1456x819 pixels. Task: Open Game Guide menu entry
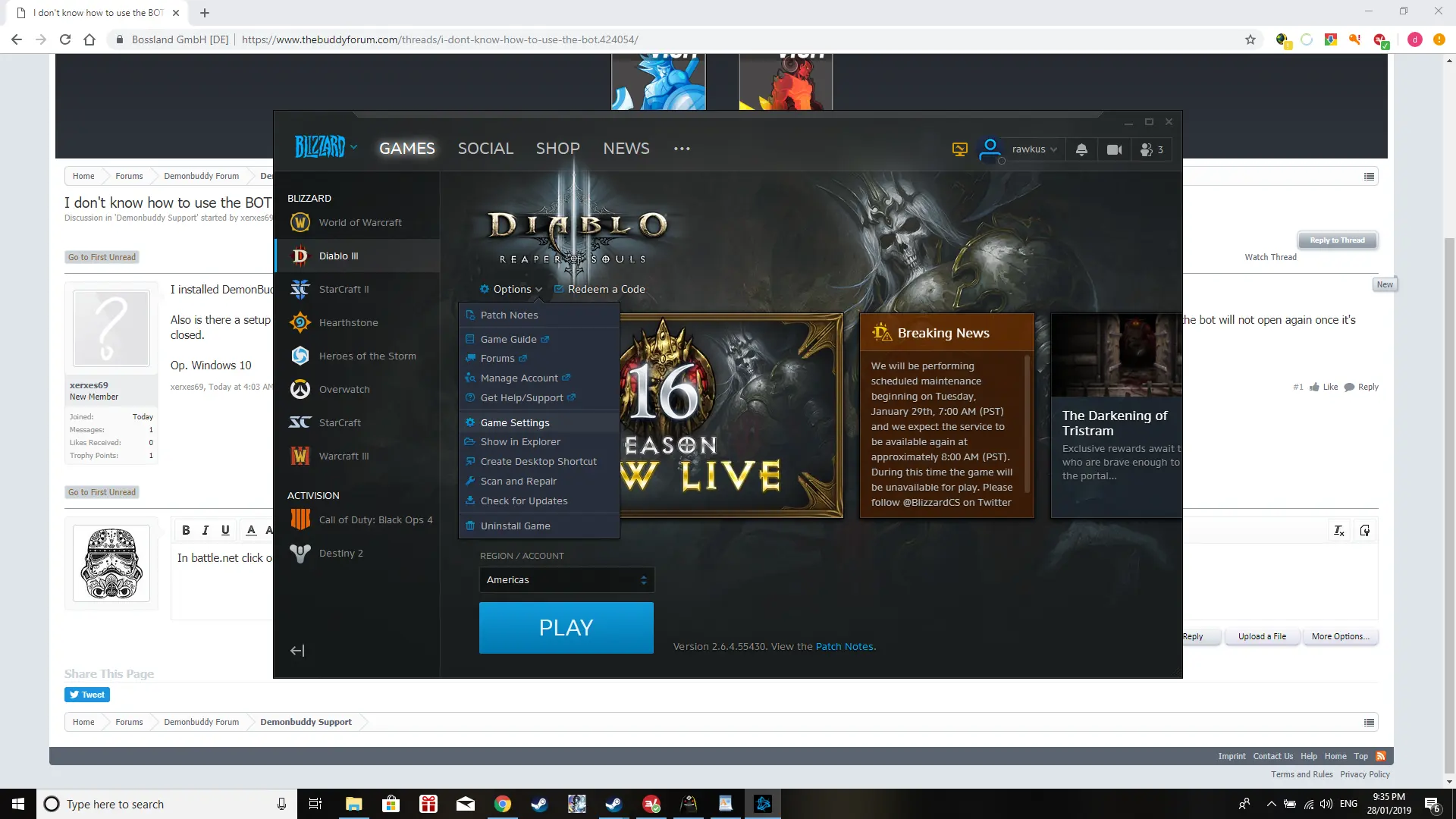point(539,339)
